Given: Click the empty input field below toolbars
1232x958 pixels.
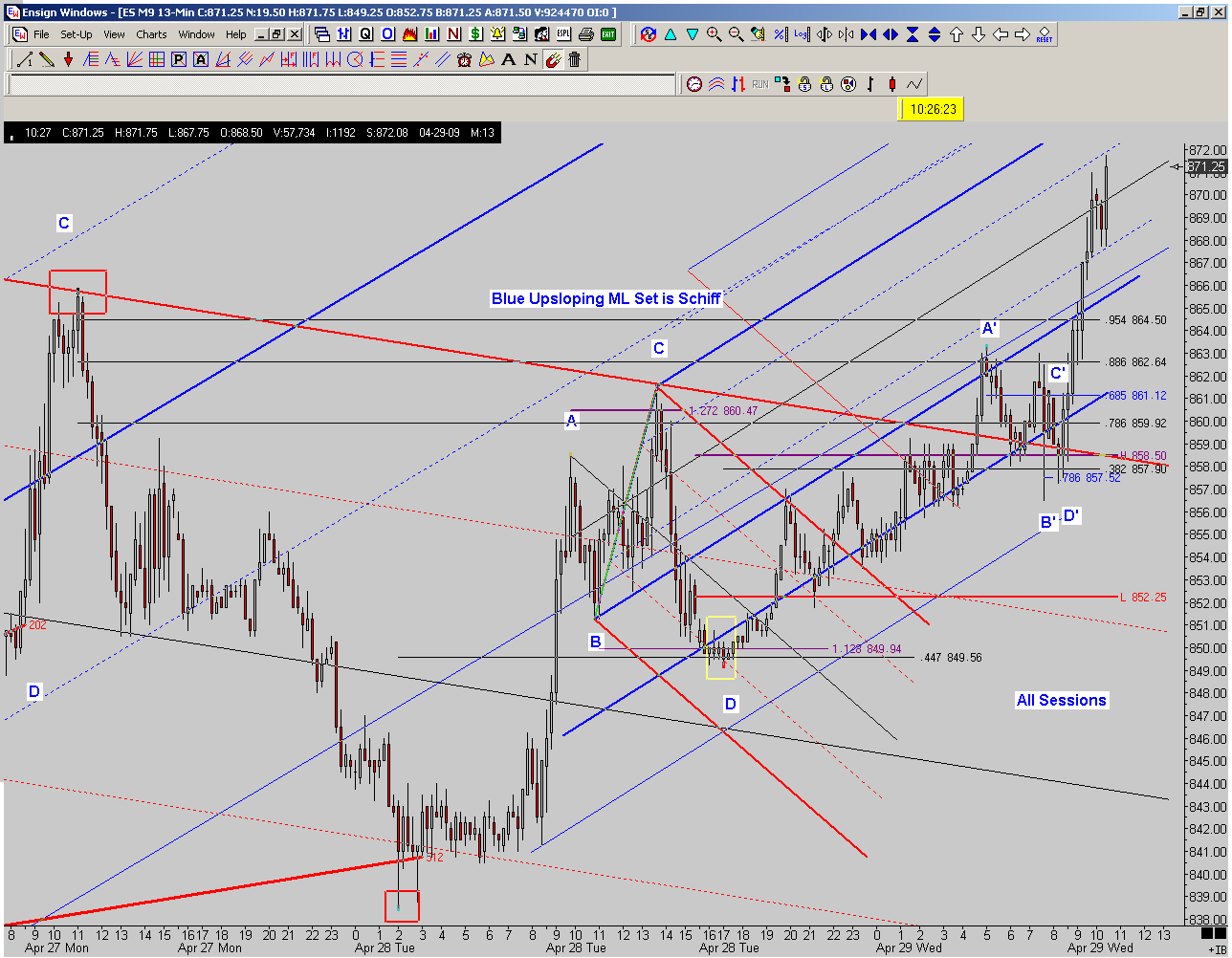Looking at the screenshot, I should pos(341,84).
